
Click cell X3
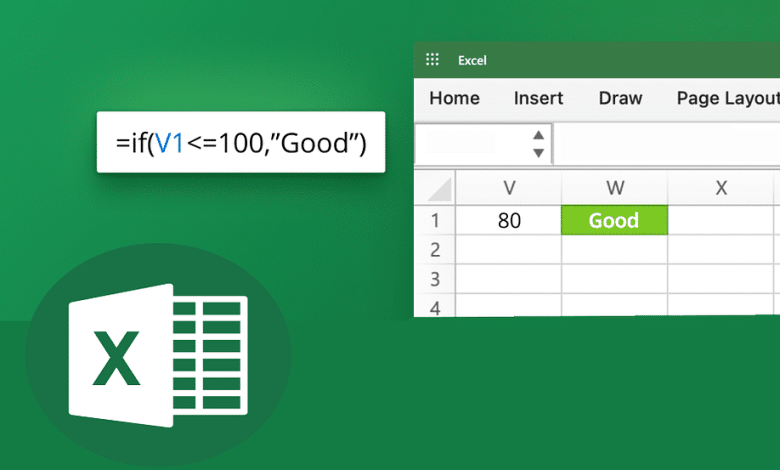click(721, 279)
